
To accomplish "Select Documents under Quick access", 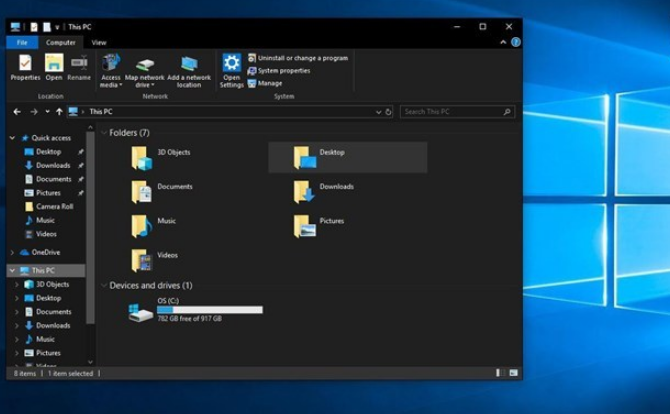I will pos(53,179).
